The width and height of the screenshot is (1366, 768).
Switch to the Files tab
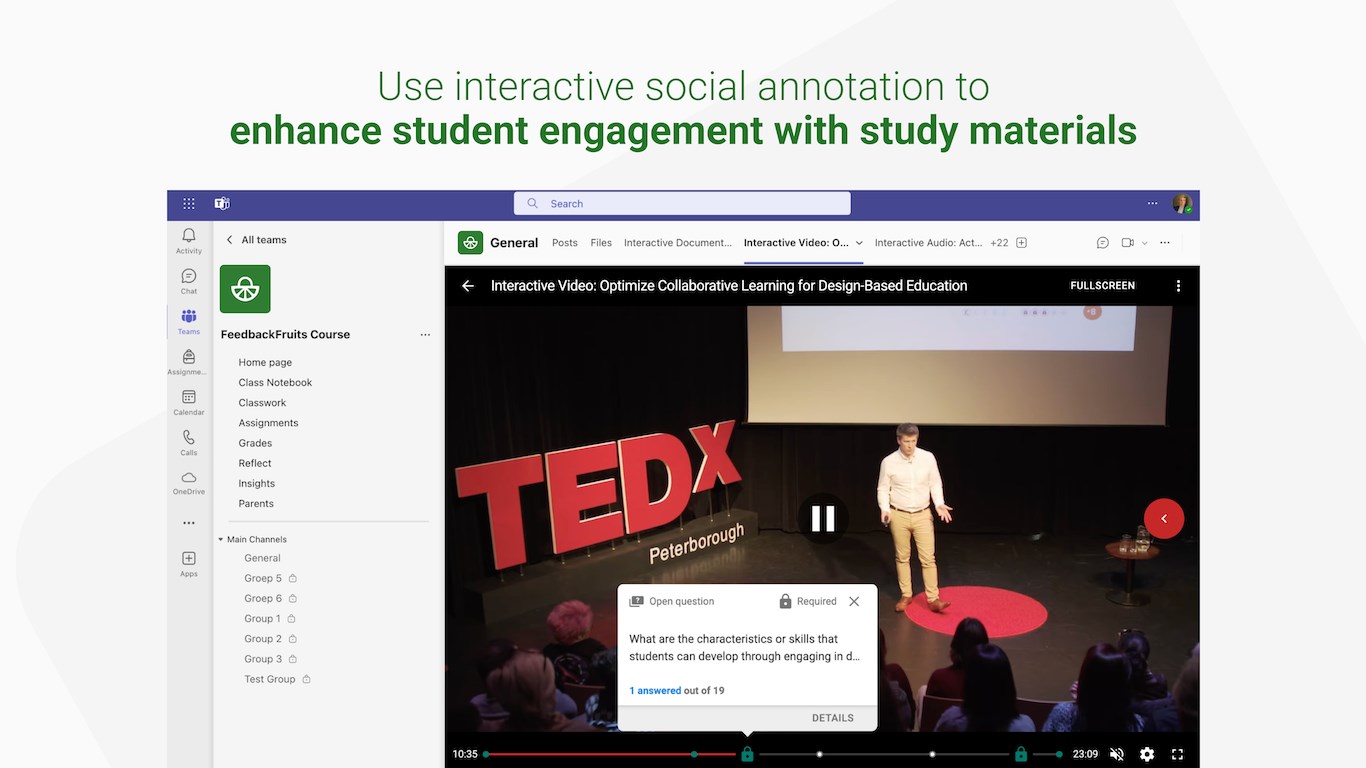click(x=601, y=243)
